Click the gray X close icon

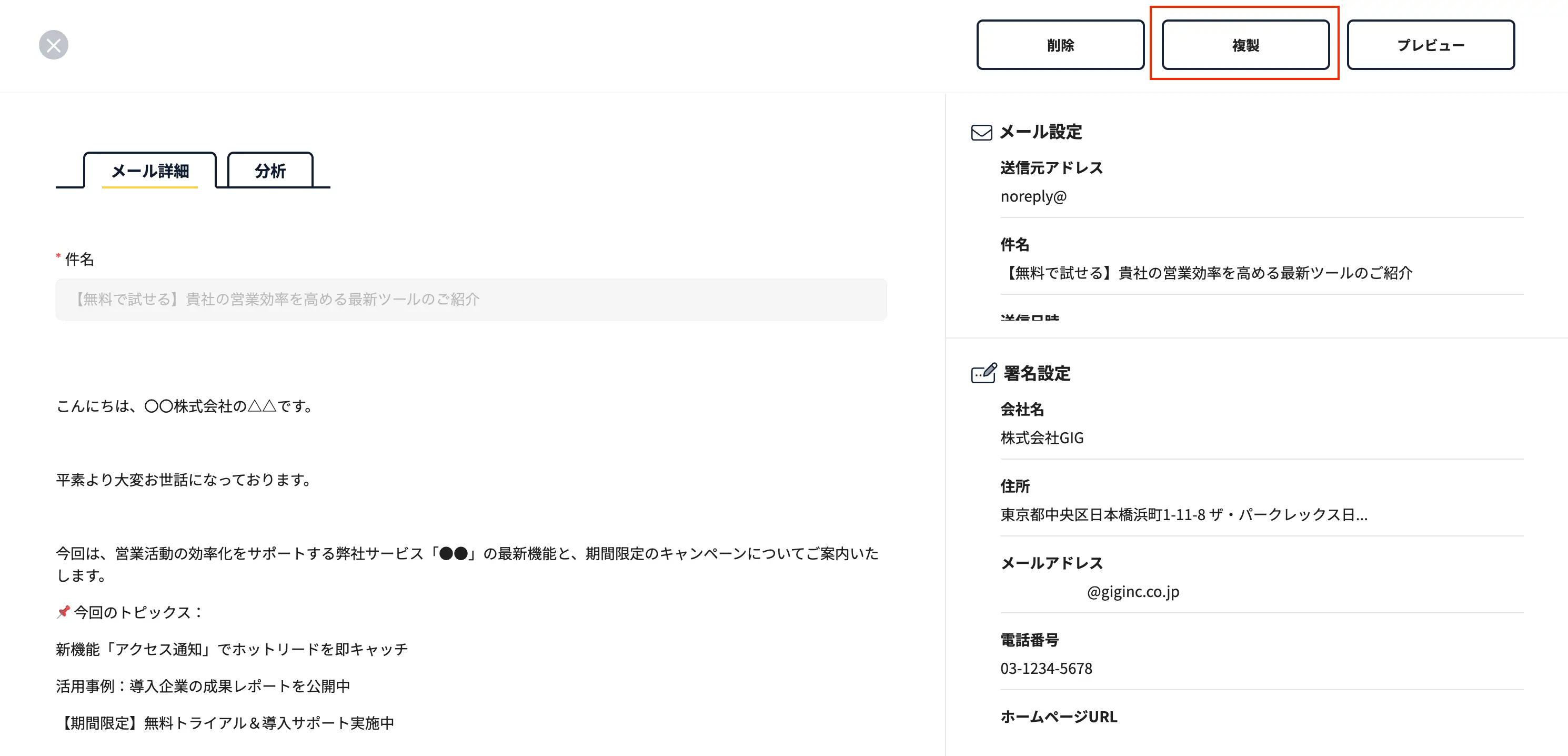pos(54,45)
